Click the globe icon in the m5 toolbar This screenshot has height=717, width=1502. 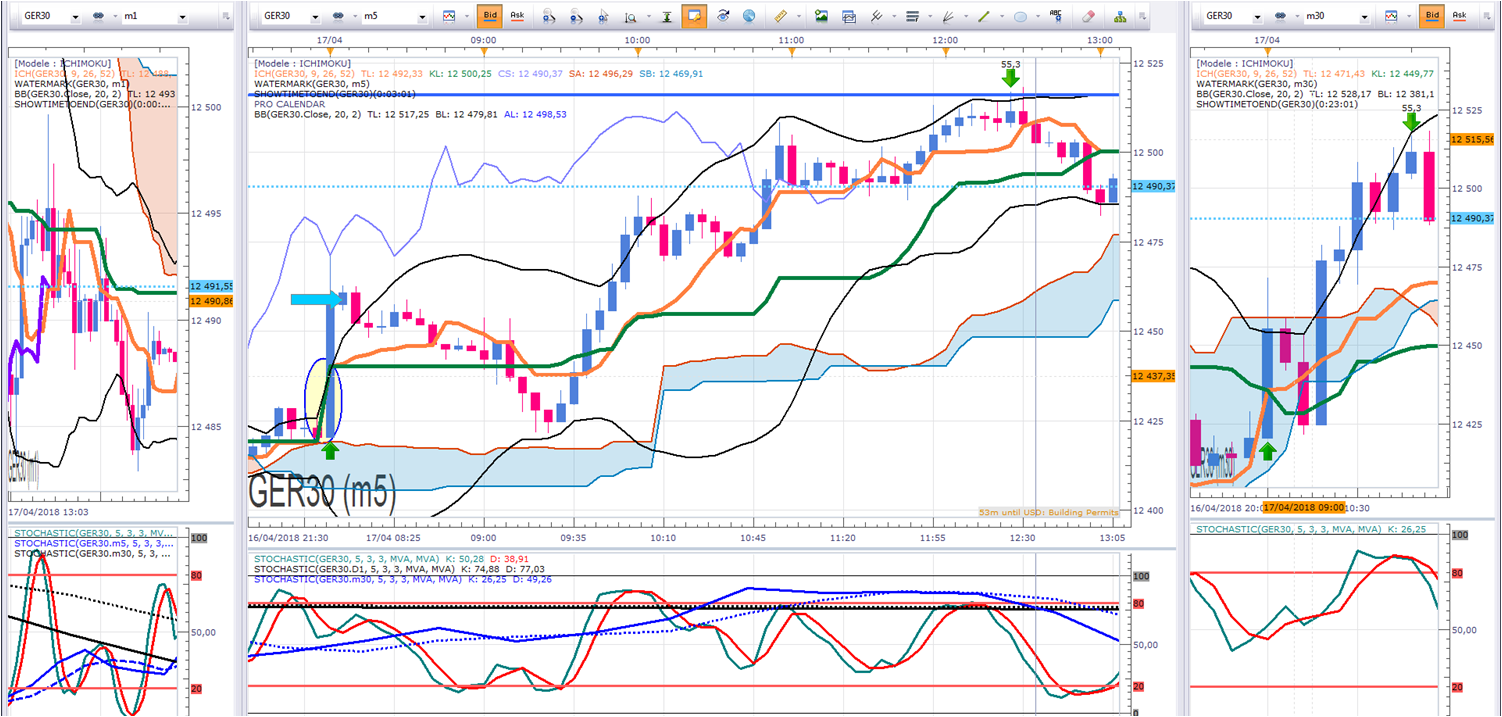tap(749, 16)
